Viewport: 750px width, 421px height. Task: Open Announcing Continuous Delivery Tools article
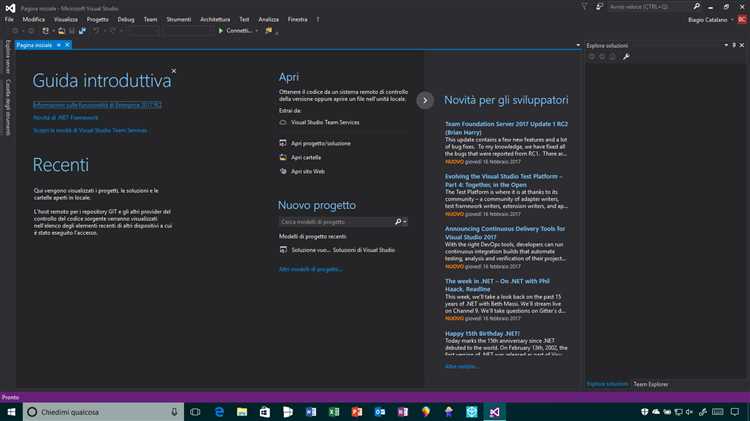tap(505, 233)
